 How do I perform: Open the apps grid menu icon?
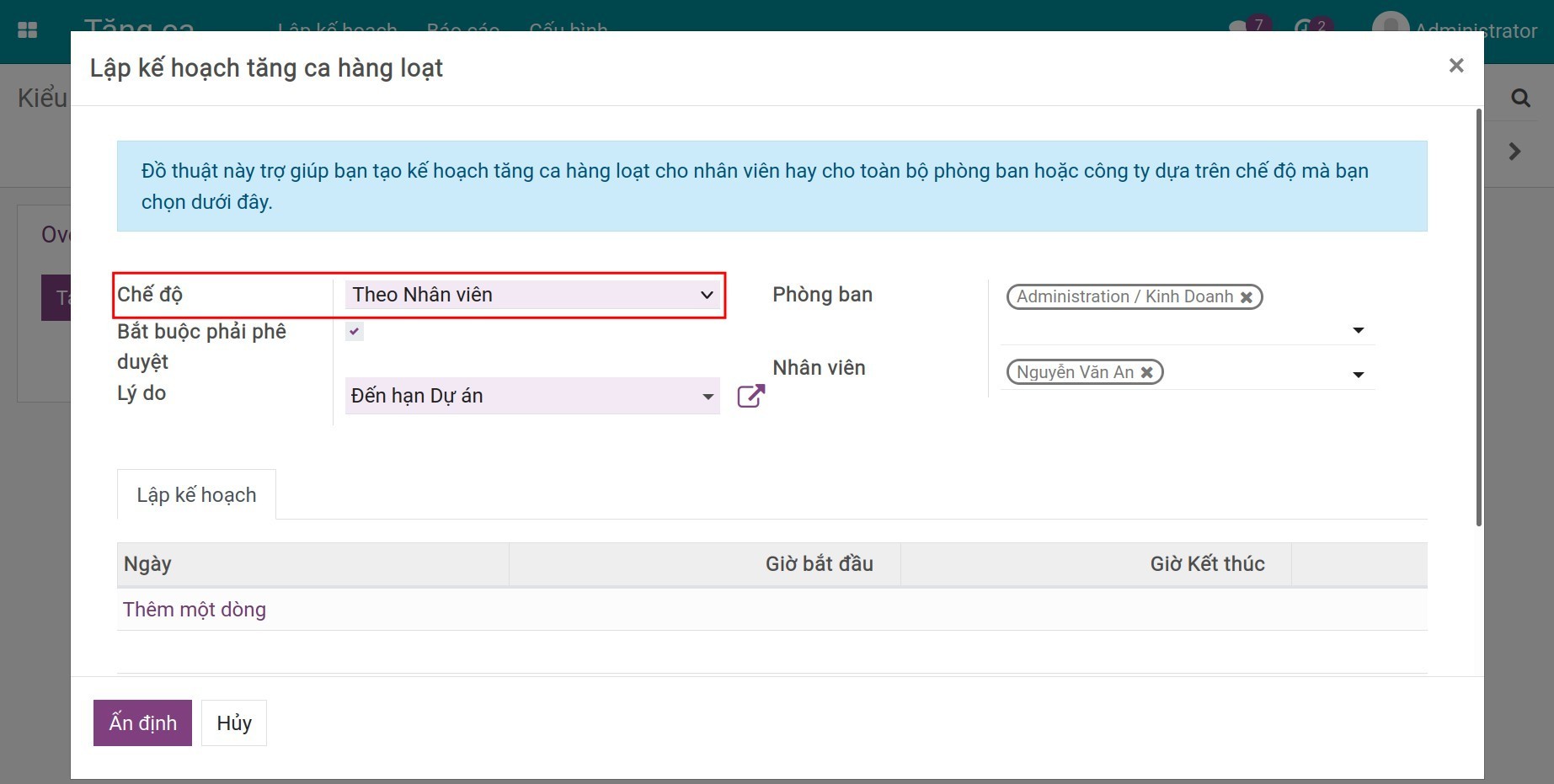pos(28,30)
